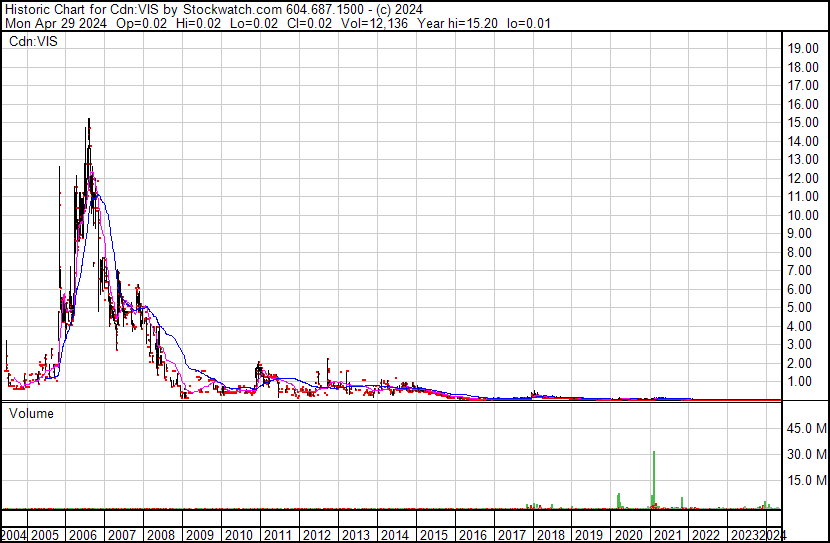Click the 19.00 price axis label
The image size is (830, 543).
click(803, 49)
